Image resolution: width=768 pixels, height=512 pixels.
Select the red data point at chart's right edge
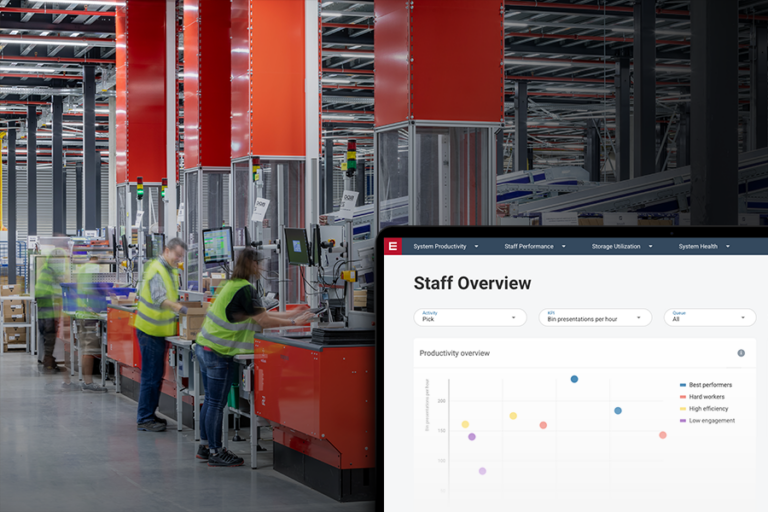coord(663,435)
